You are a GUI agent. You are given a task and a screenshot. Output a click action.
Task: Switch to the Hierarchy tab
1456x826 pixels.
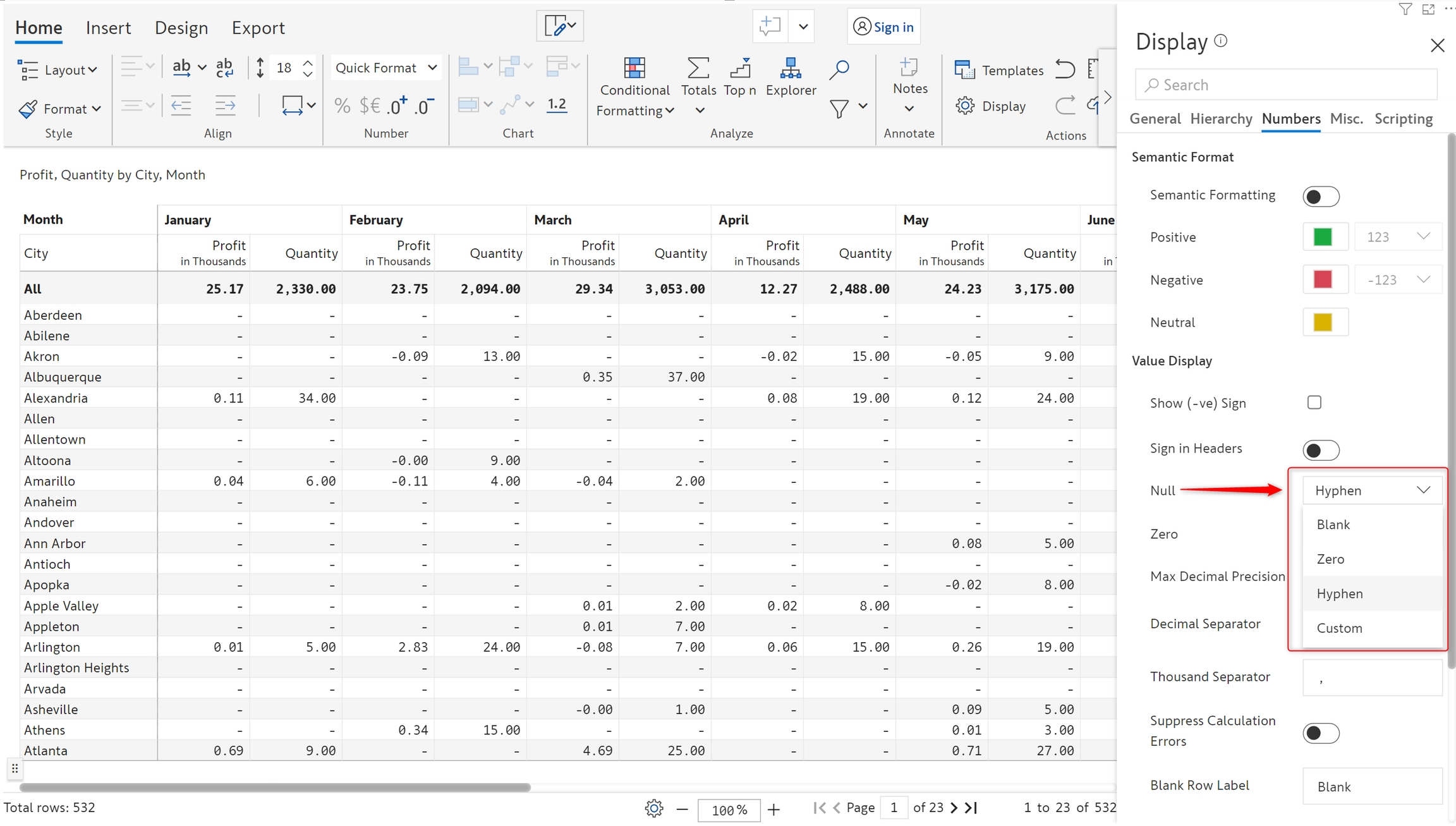tap(1220, 119)
